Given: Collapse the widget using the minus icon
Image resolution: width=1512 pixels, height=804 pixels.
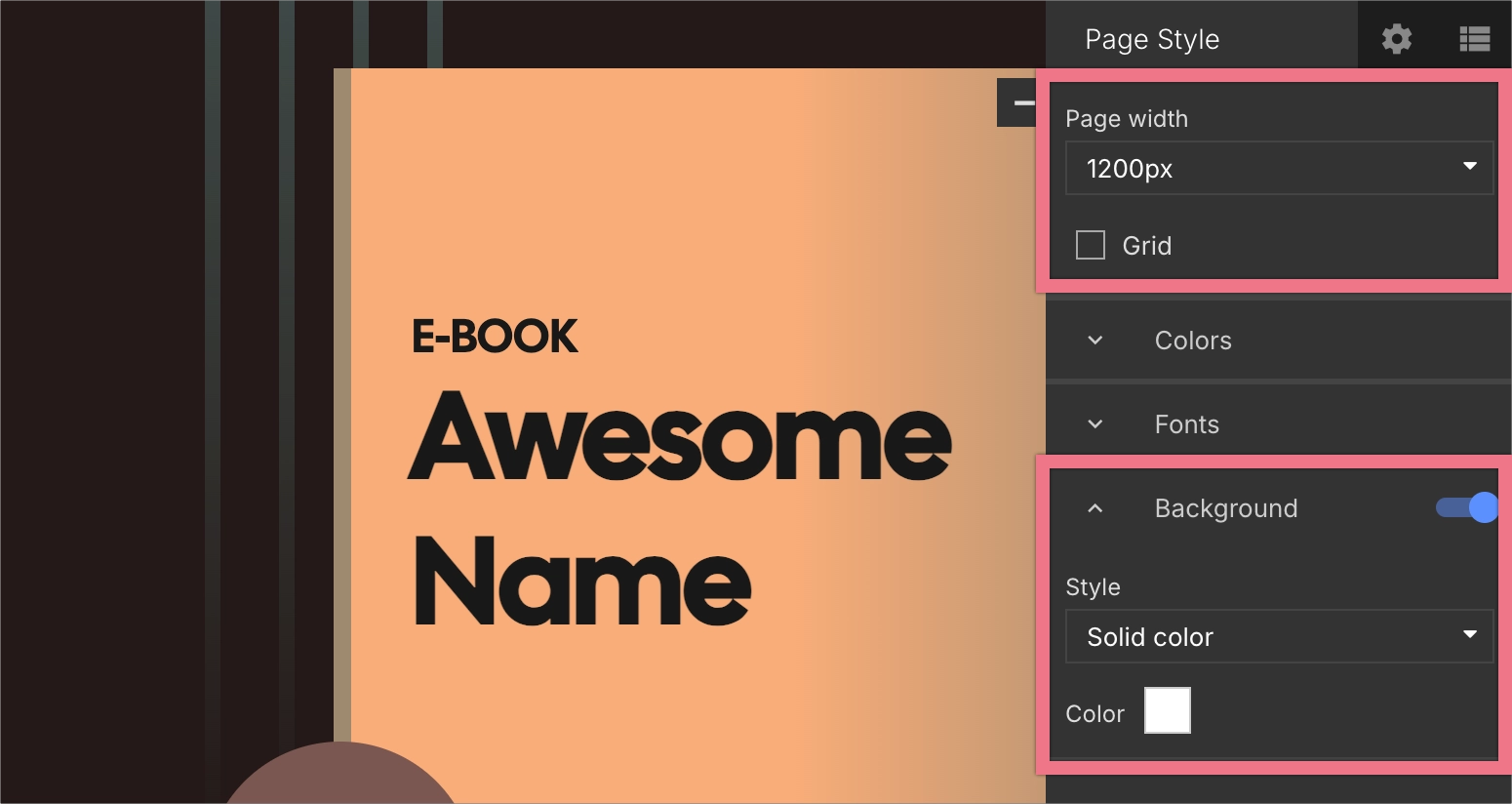Looking at the screenshot, I should [1022, 101].
